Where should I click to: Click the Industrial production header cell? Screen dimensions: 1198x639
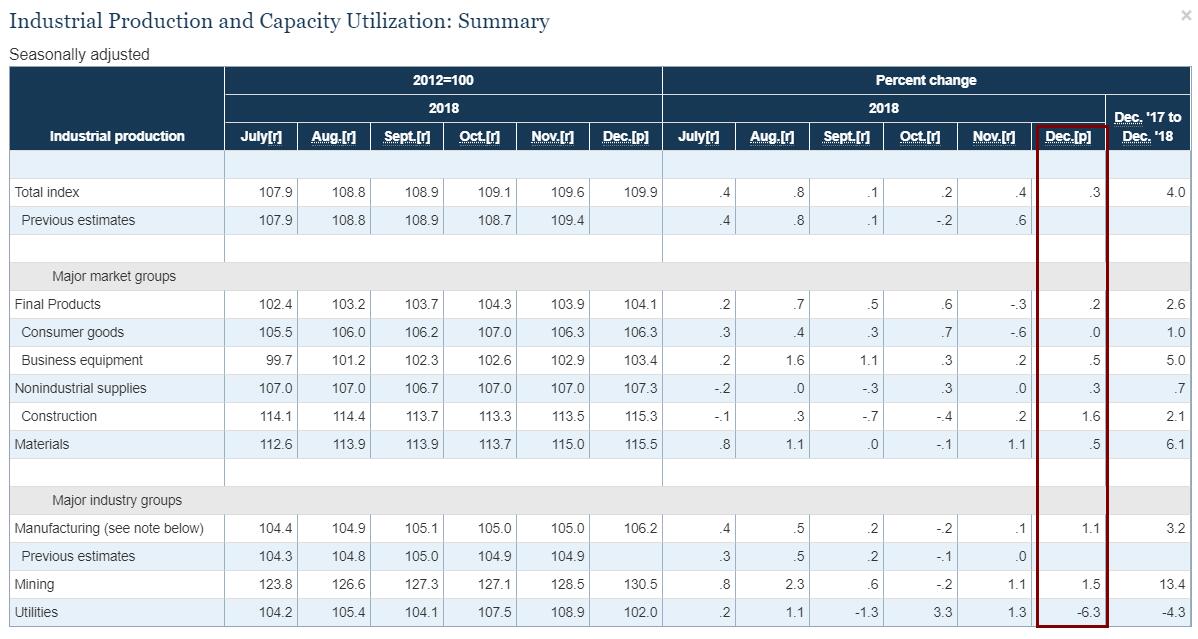pyautogui.click(x=117, y=136)
